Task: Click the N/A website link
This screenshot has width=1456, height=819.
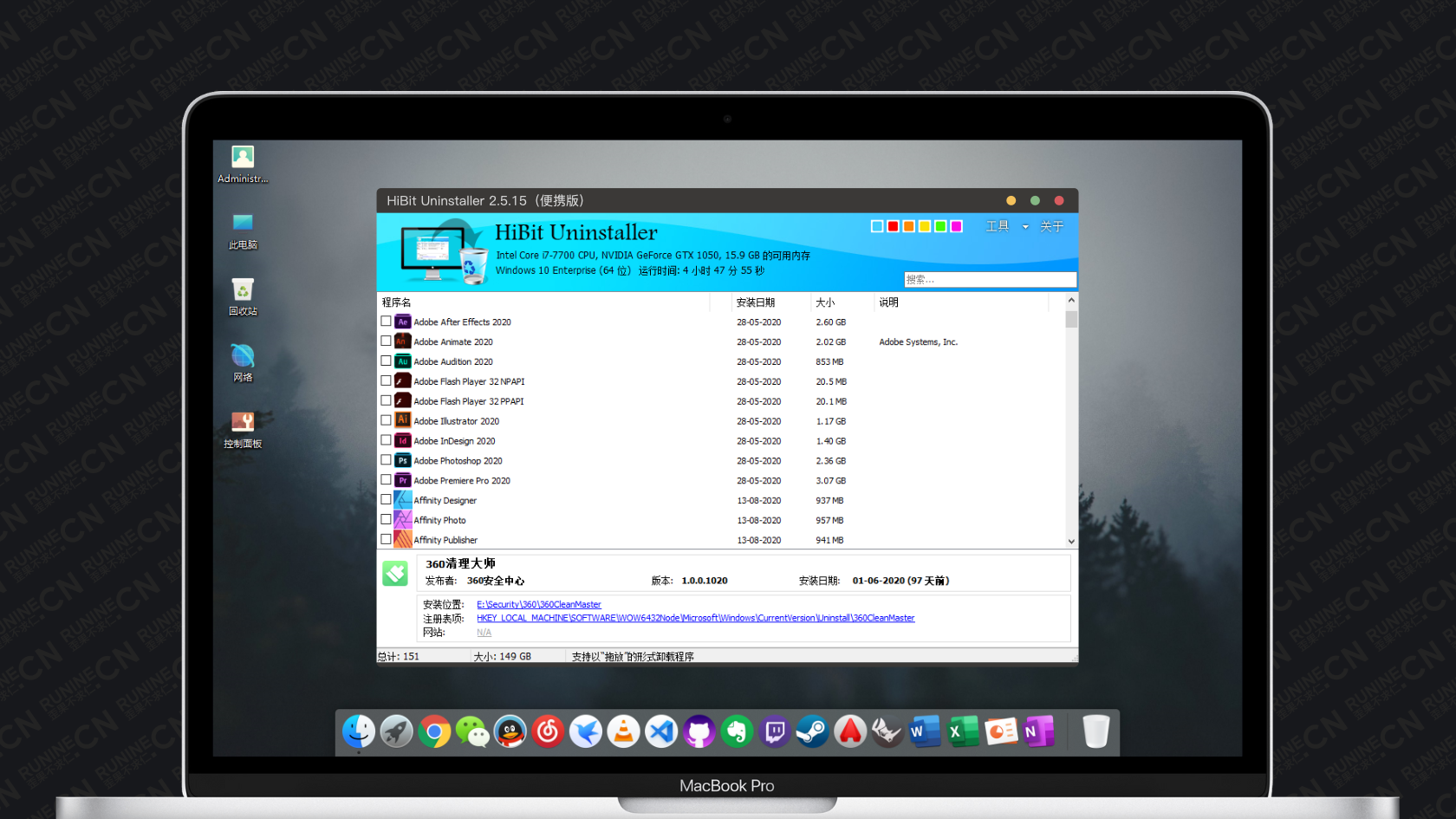Action: point(484,632)
